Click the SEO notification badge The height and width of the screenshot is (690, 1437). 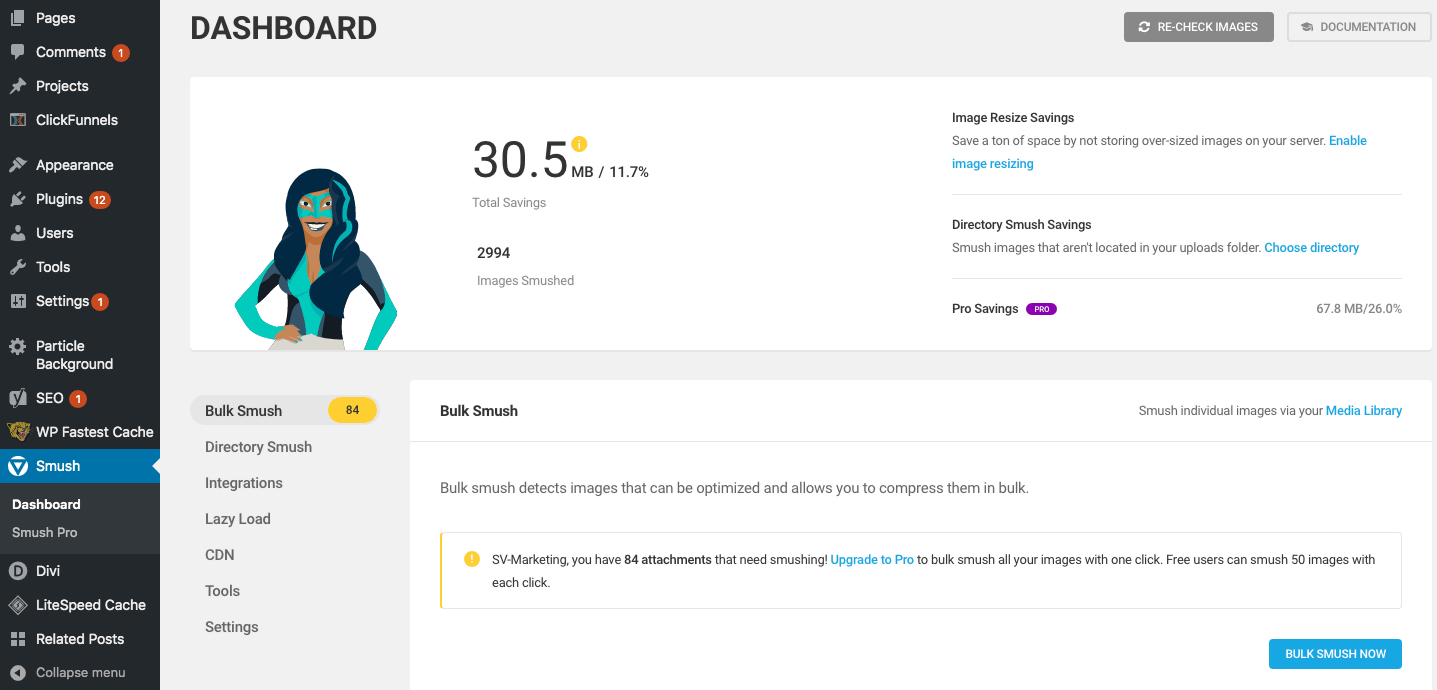[x=78, y=399]
